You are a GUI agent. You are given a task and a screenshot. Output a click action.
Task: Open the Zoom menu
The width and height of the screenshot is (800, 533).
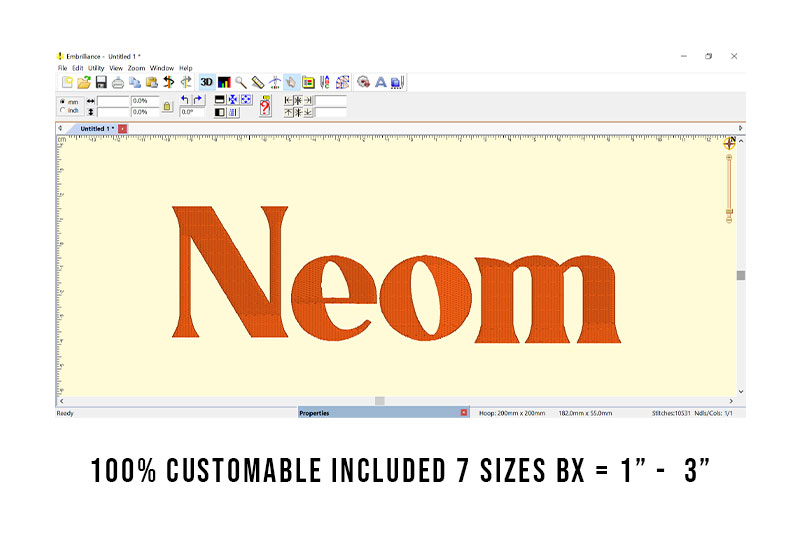[x=136, y=68]
